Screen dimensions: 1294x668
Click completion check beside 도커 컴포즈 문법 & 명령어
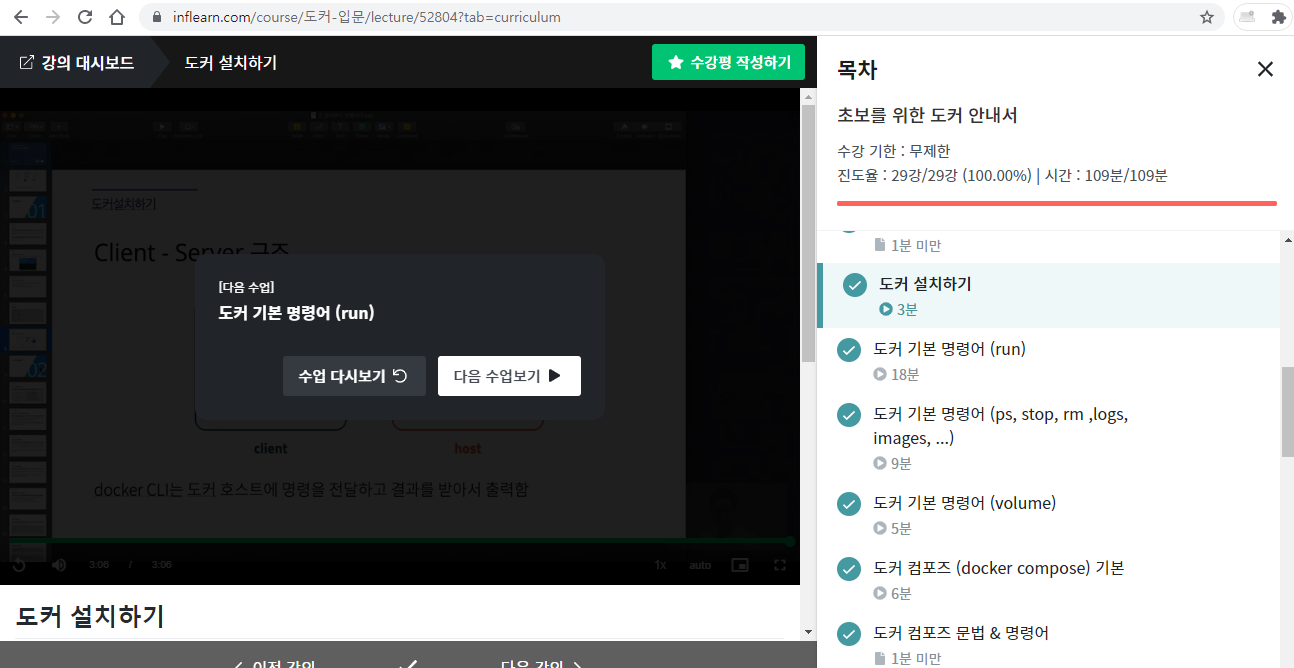coord(849,634)
